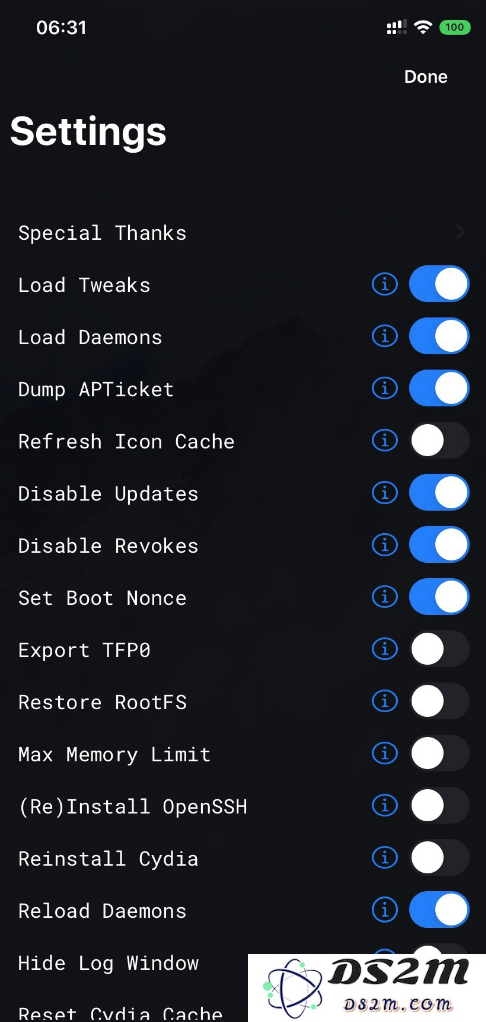
Task: Open info for Restore RootFS
Action: pos(384,701)
